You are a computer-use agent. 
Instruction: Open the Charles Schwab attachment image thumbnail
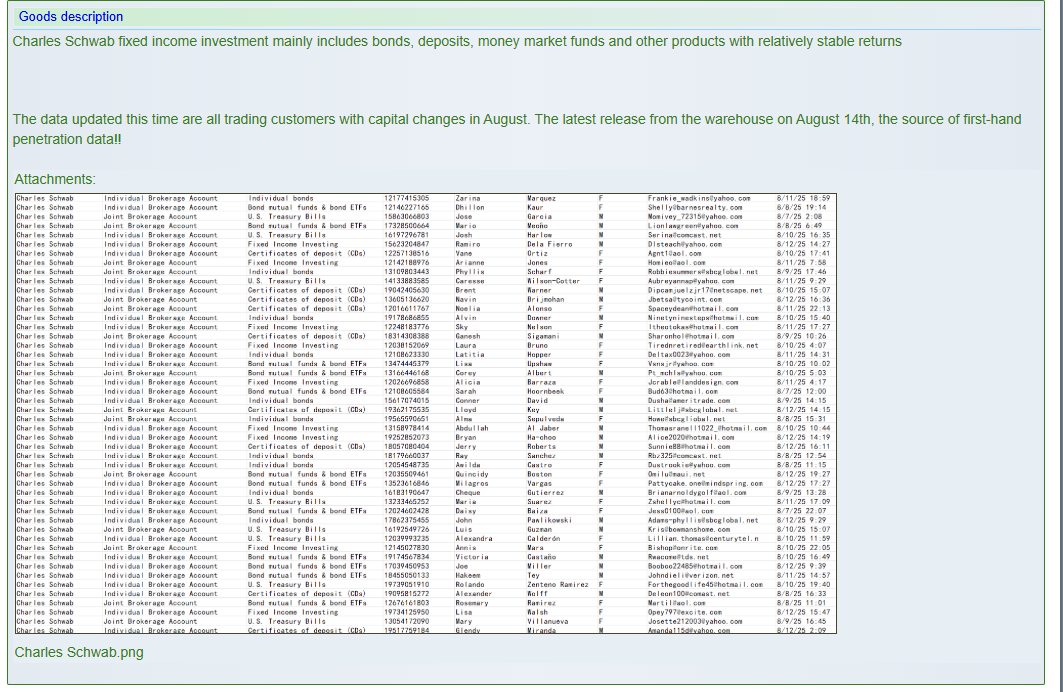click(x=425, y=413)
